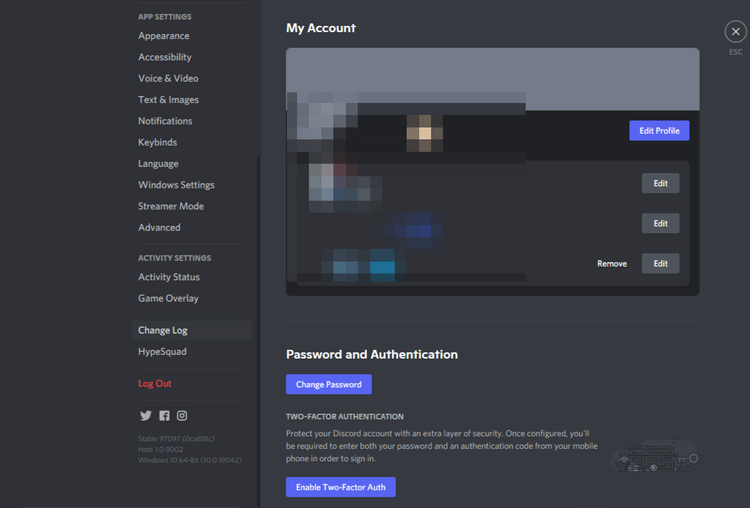Viewport: 750px width, 508px height.
Task: Click the 'Host 1.0.9002' text
Action: click(161, 450)
